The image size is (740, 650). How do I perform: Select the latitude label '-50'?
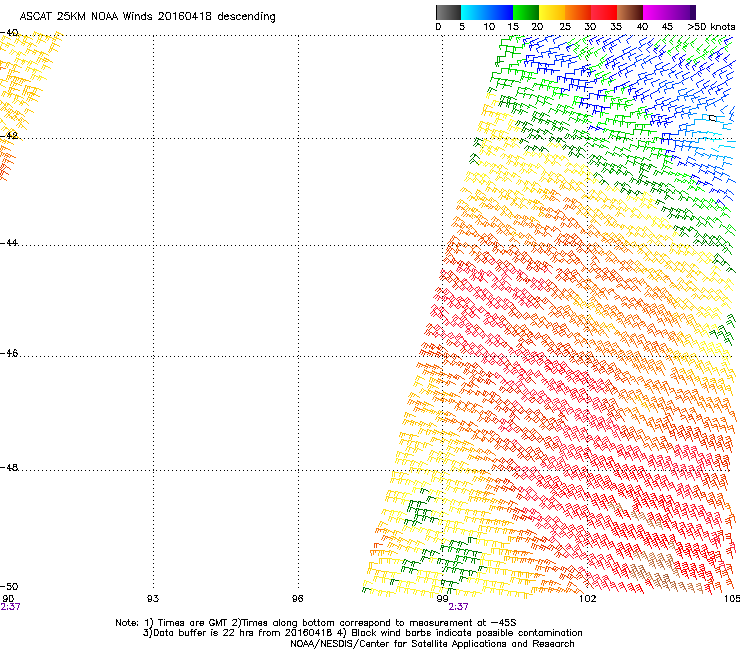(x=9, y=587)
